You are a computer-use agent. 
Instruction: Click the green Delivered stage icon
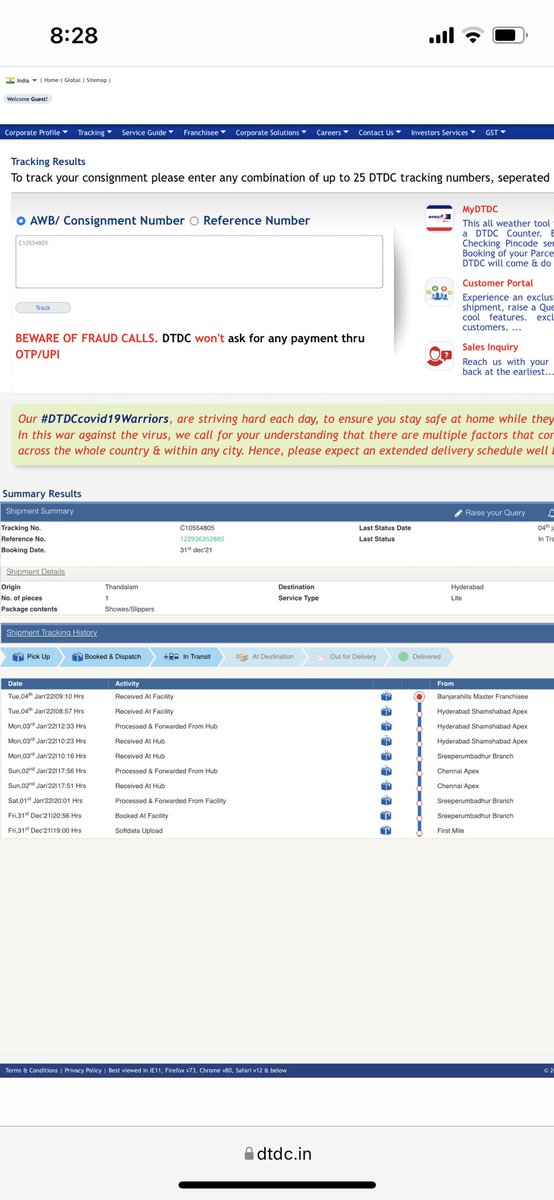[x=403, y=657]
